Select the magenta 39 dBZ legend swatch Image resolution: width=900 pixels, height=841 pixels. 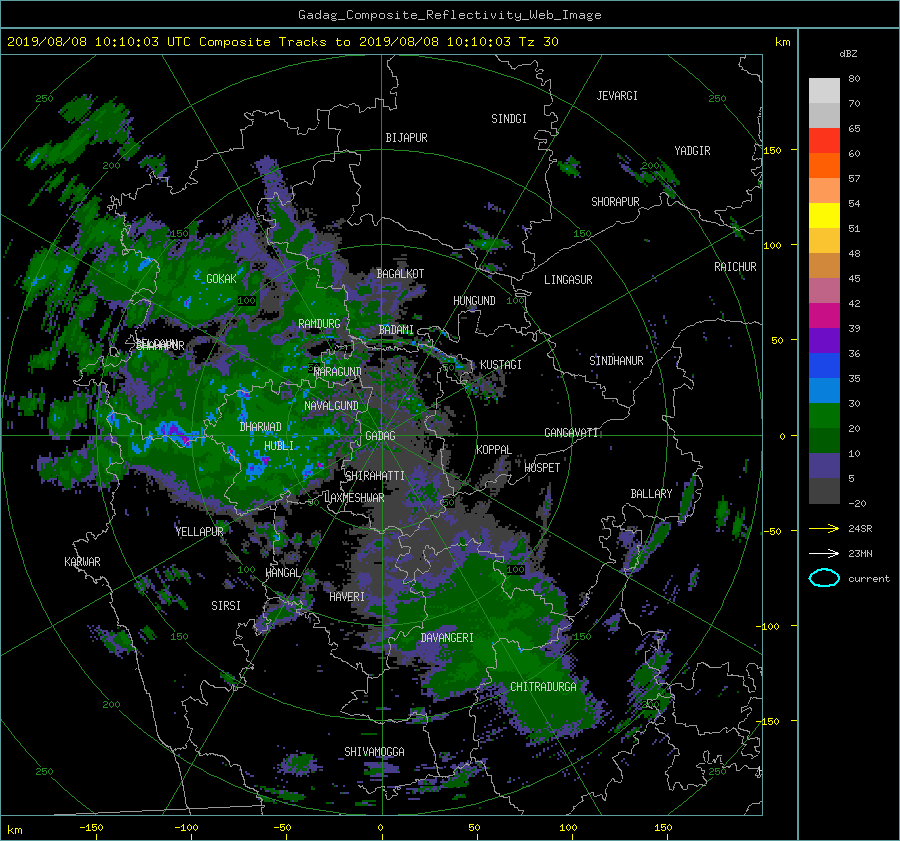click(824, 316)
